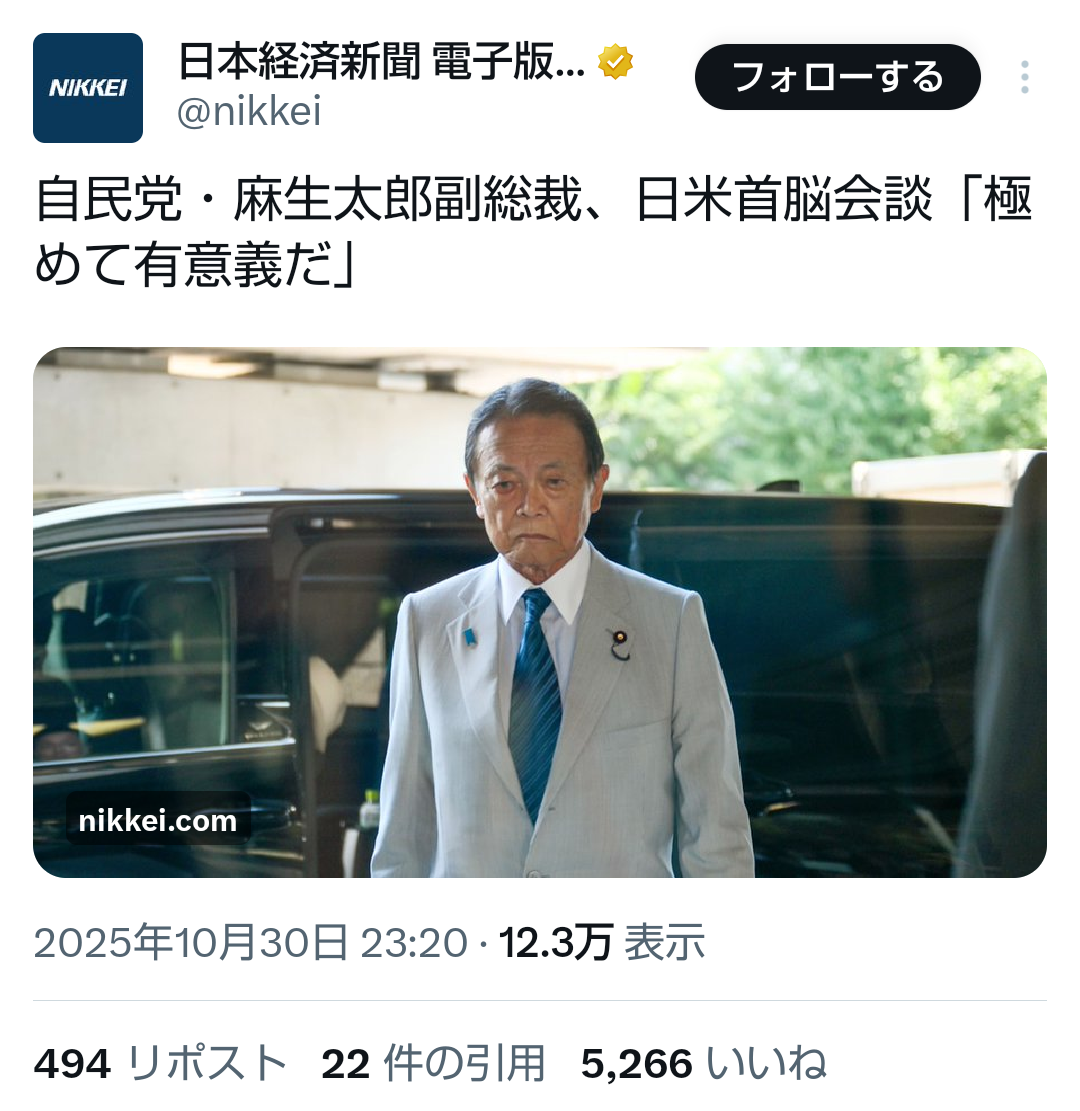Screen dimensions: 1080x1111
Task: Tap the フォローする follow button
Action: tap(838, 77)
